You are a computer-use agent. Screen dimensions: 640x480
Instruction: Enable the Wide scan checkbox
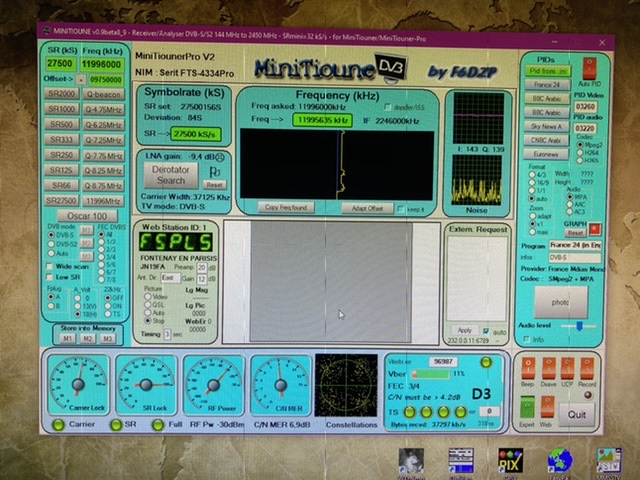point(51,267)
